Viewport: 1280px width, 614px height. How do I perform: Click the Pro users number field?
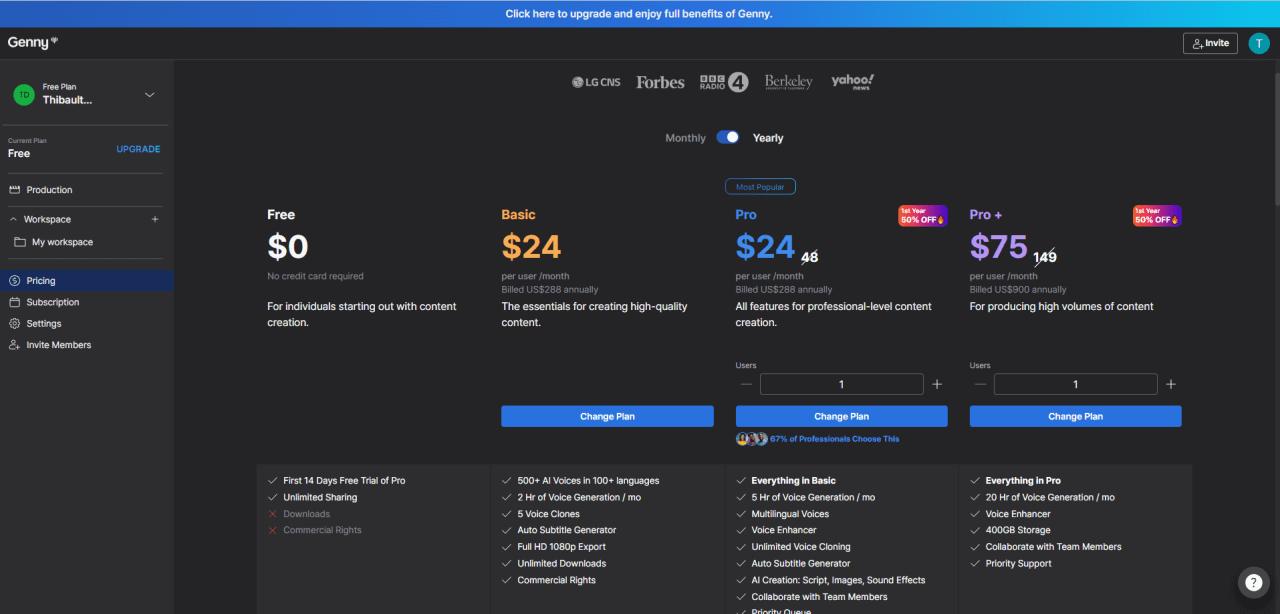pos(841,384)
